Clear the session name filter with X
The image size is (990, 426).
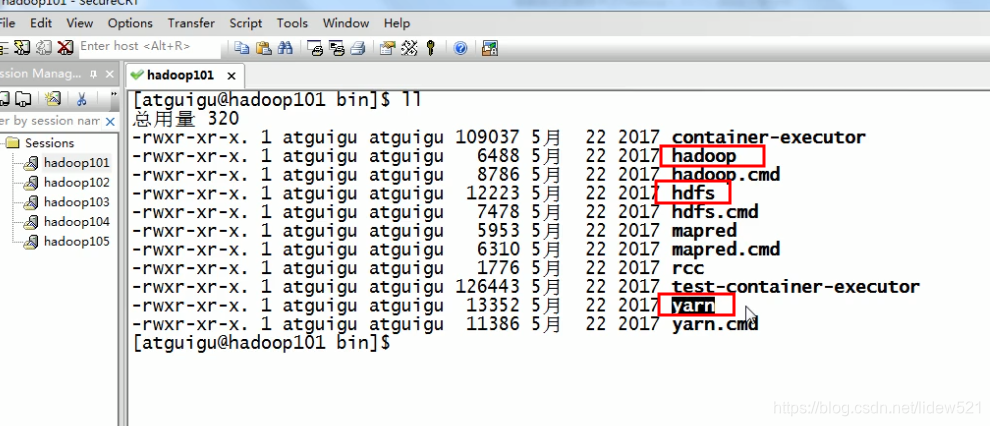pos(110,121)
